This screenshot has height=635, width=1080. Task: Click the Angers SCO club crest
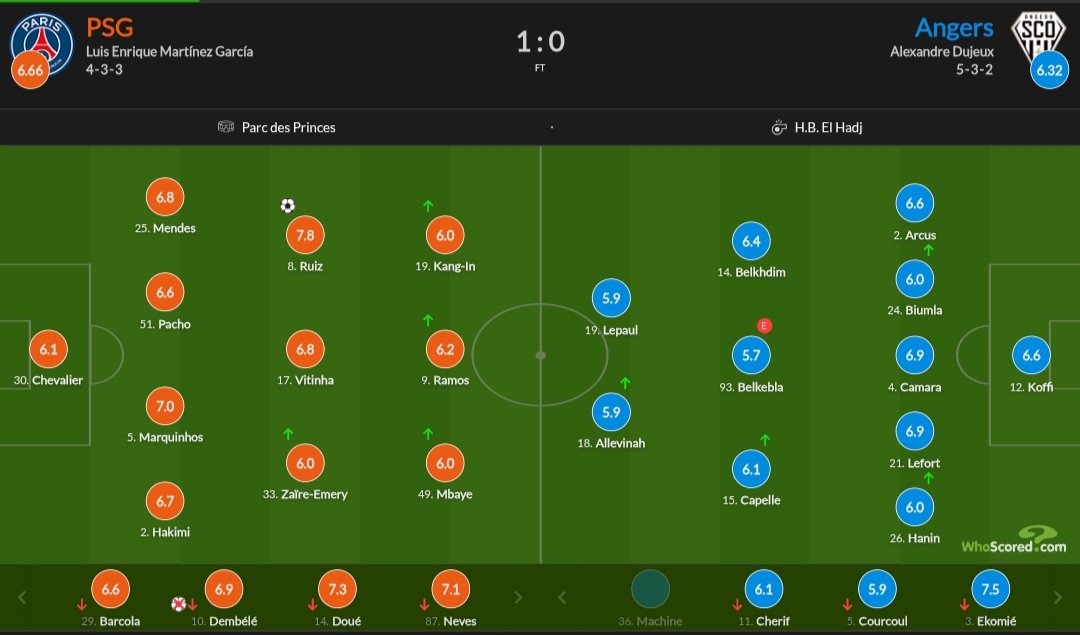[x=1036, y=38]
